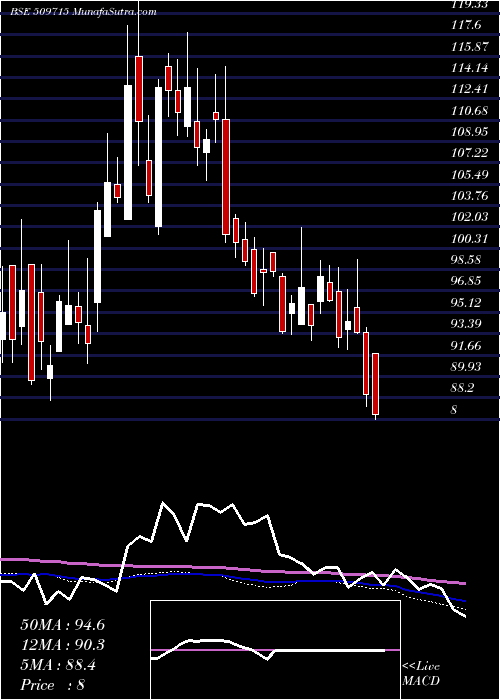
Task: Click the <<Live MACD label
Action: (421, 674)
